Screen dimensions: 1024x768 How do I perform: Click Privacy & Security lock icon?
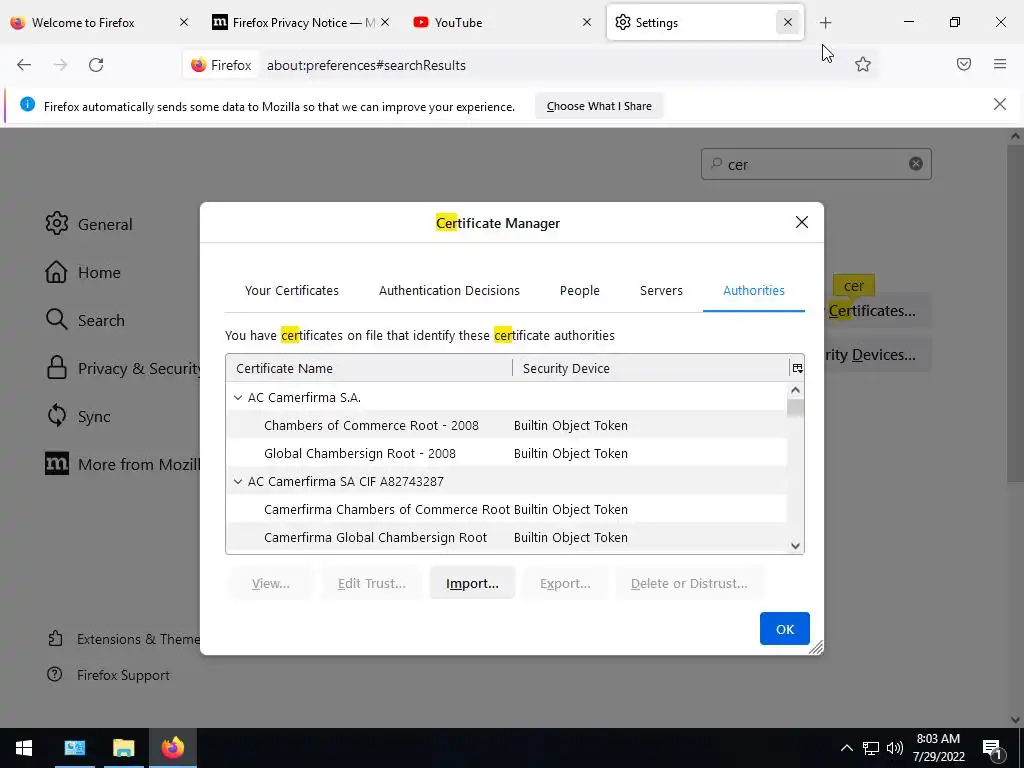[57, 368]
